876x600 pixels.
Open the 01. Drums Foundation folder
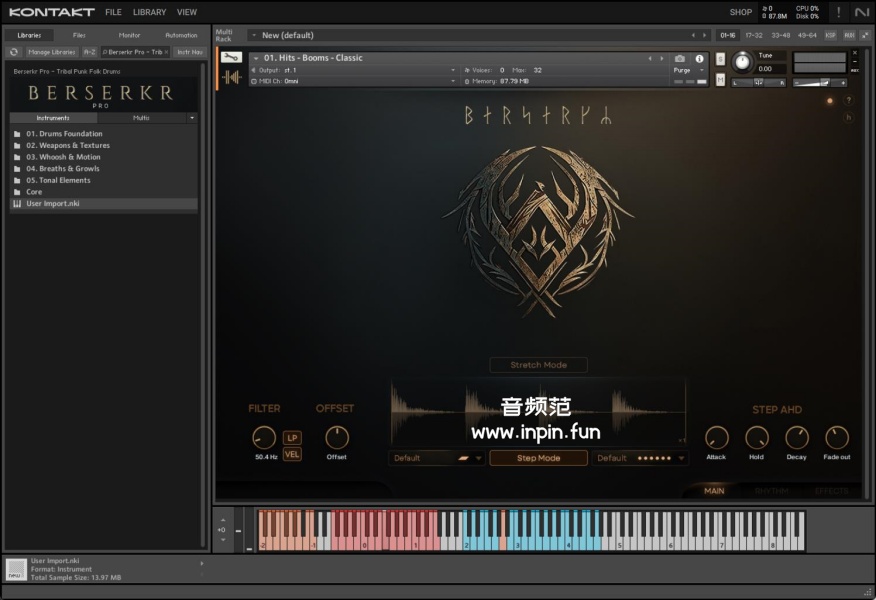tap(64, 134)
